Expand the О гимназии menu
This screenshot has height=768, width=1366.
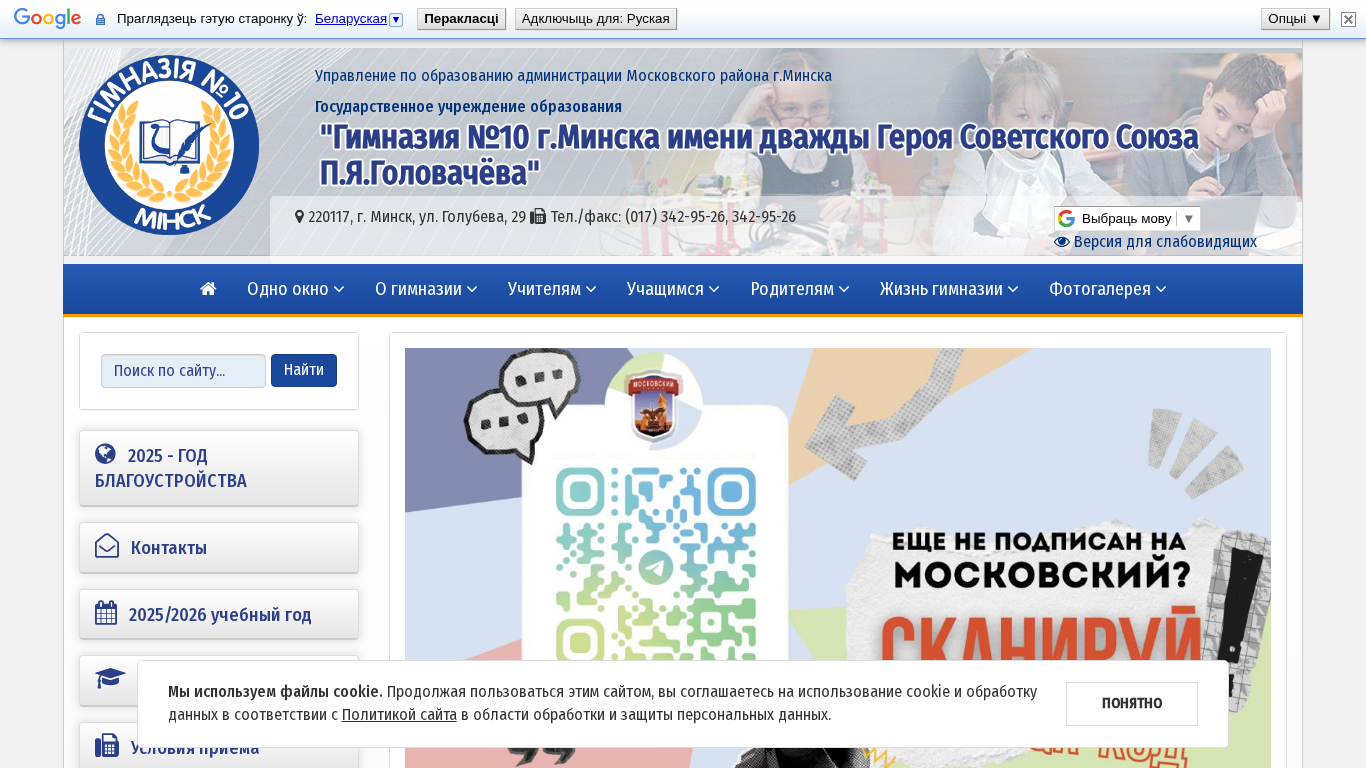point(426,289)
